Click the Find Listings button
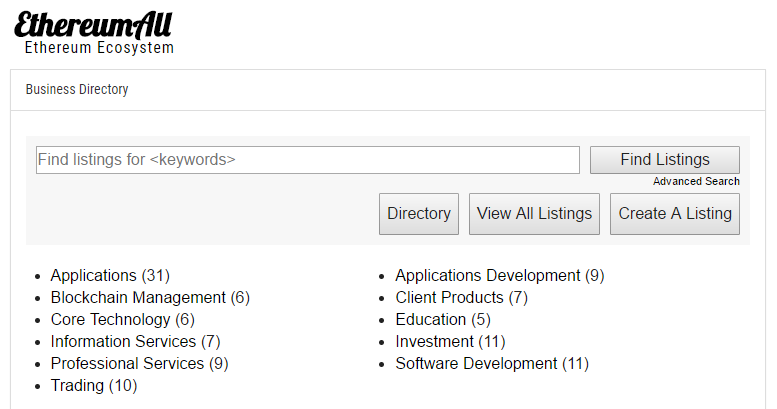 coord(665,160)
